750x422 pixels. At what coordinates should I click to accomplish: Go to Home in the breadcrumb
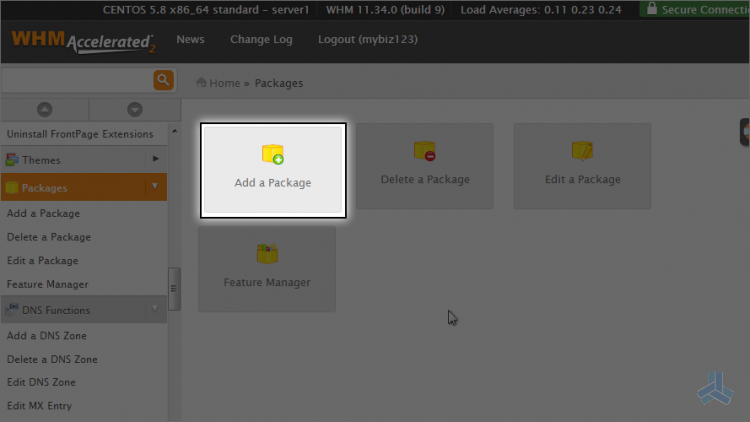224,83
